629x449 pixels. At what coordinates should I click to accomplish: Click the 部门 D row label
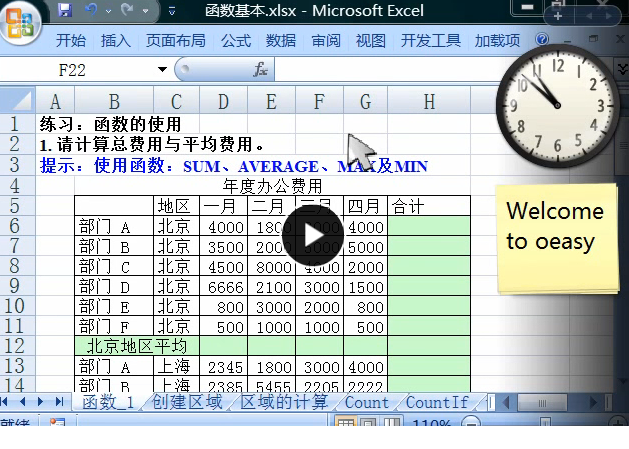click(x=114, y=286)
